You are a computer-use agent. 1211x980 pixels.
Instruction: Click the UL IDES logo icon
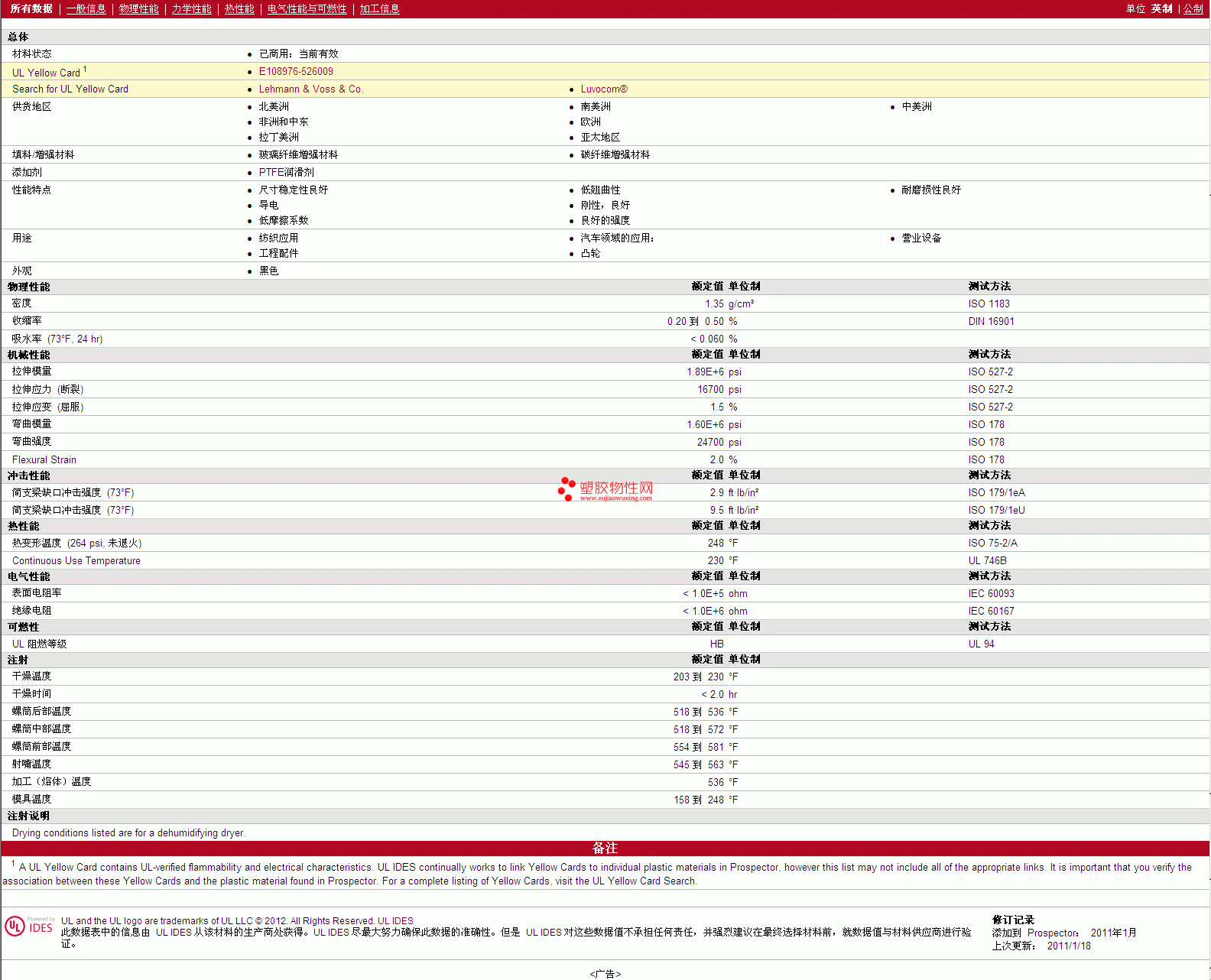[29, 926]
